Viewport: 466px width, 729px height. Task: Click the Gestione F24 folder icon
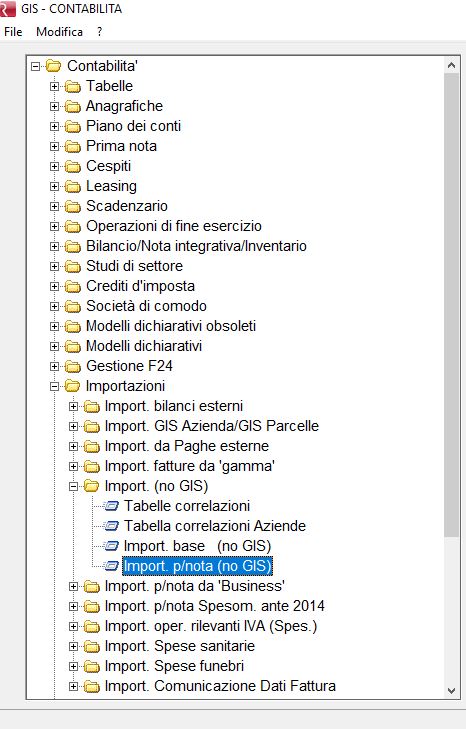tap(73, 366)
